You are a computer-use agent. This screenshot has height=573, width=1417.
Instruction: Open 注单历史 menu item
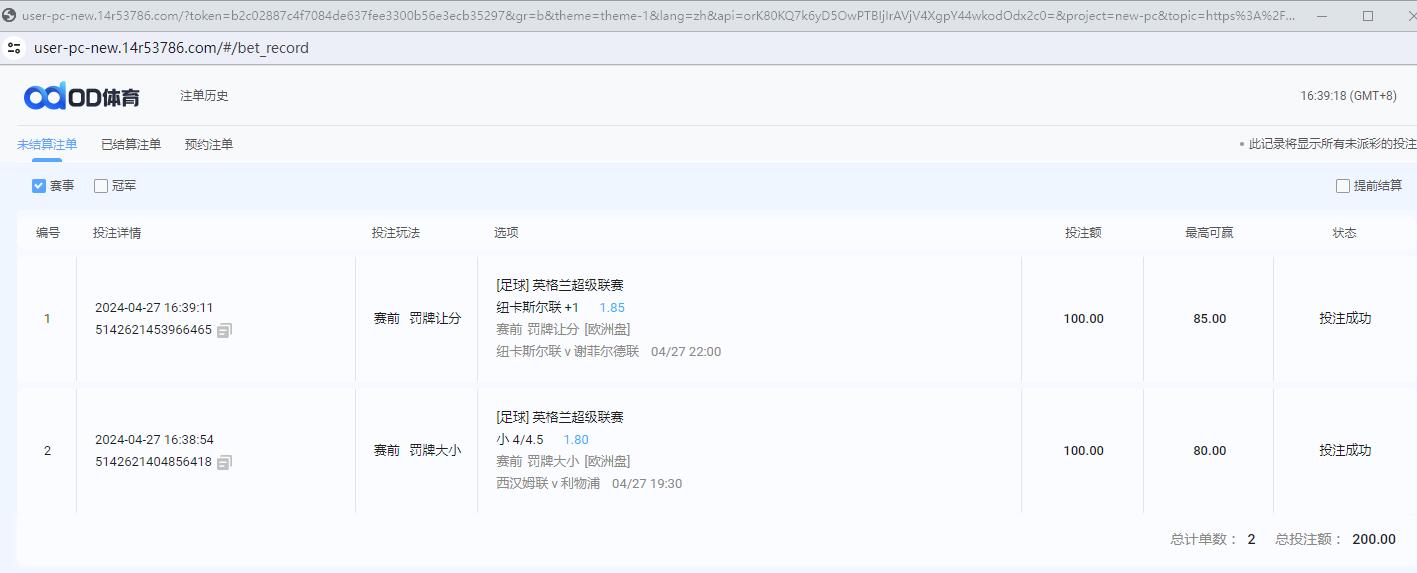204,96
